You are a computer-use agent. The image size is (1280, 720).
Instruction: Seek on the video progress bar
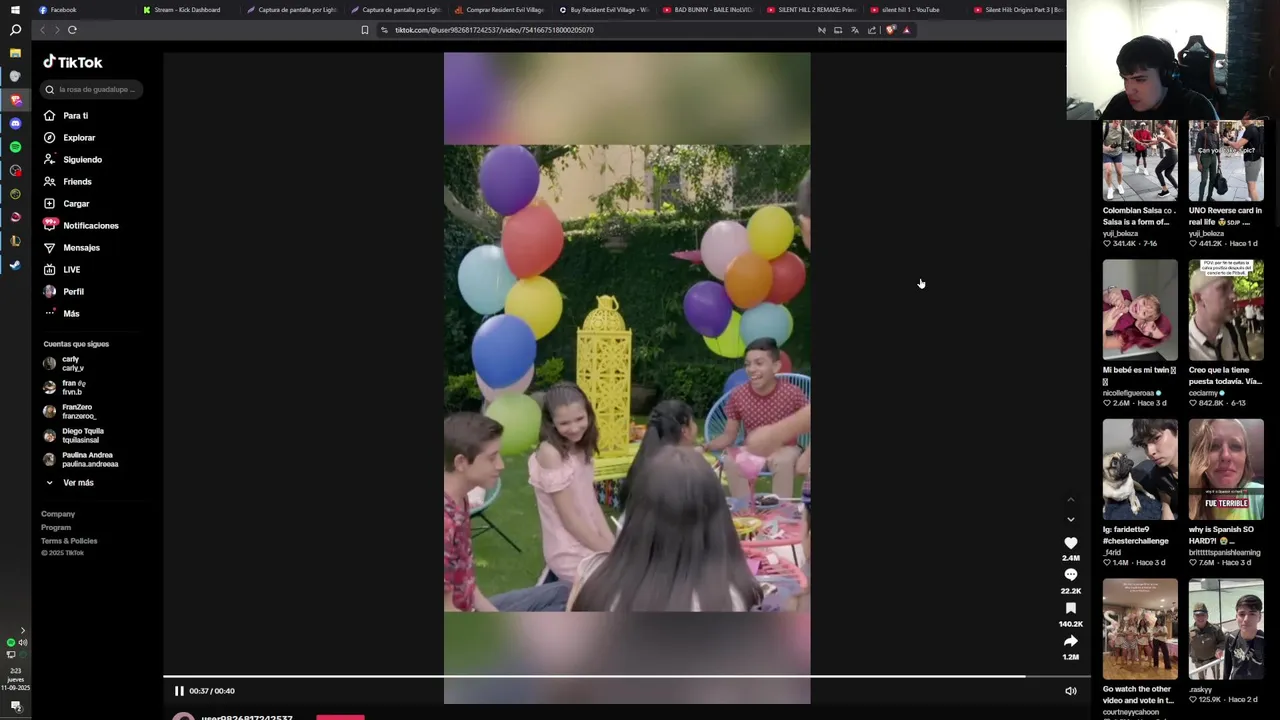626,677
